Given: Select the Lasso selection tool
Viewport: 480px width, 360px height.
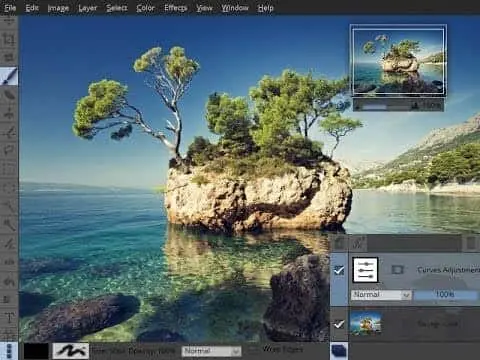Looking at the screenshot, I should coord(9,150).
